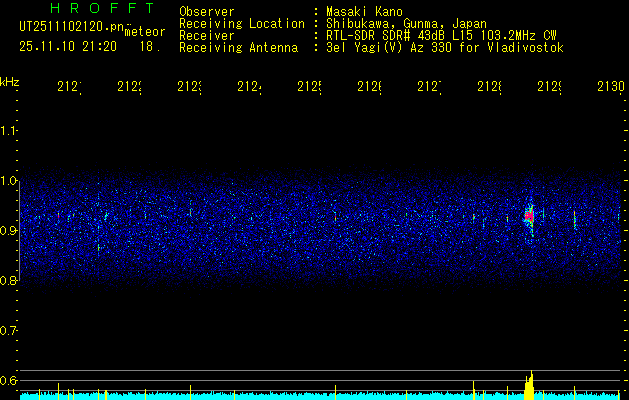Click the 'Receiving Antenna' label
Screen dimensions: 629x400
tap(239, 48)
